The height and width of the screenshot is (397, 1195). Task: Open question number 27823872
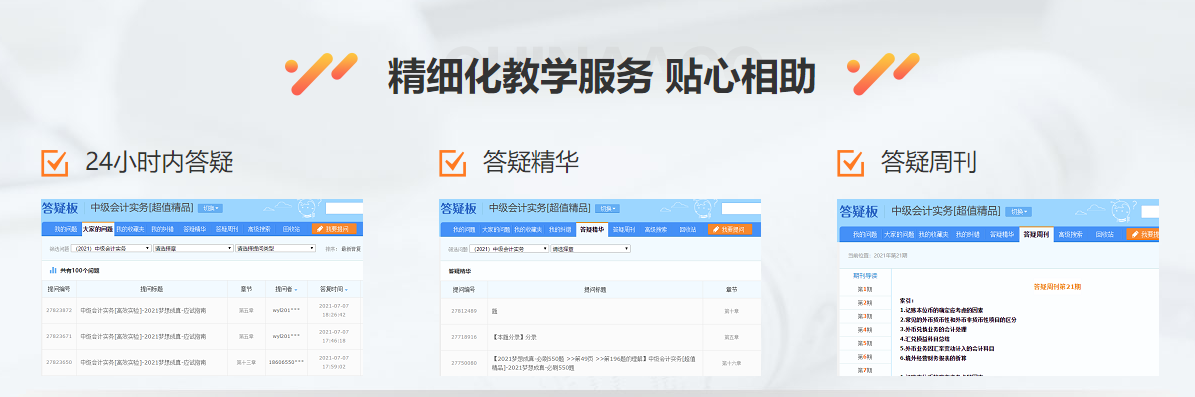coord(59,310)
